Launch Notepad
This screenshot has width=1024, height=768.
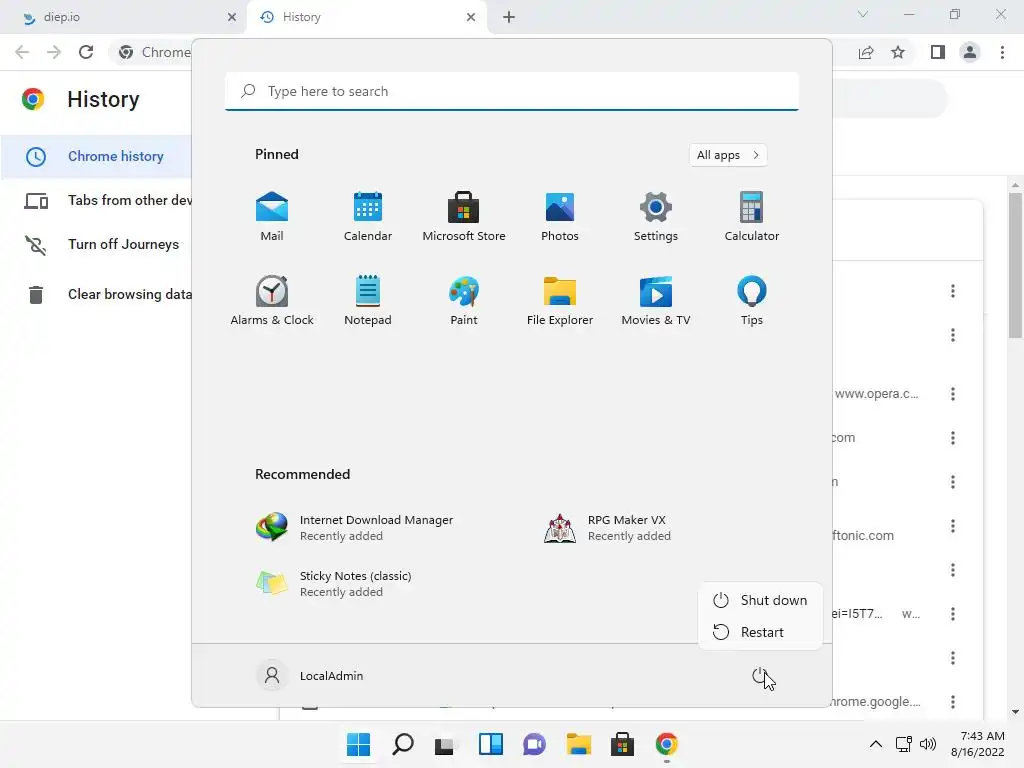368,300
